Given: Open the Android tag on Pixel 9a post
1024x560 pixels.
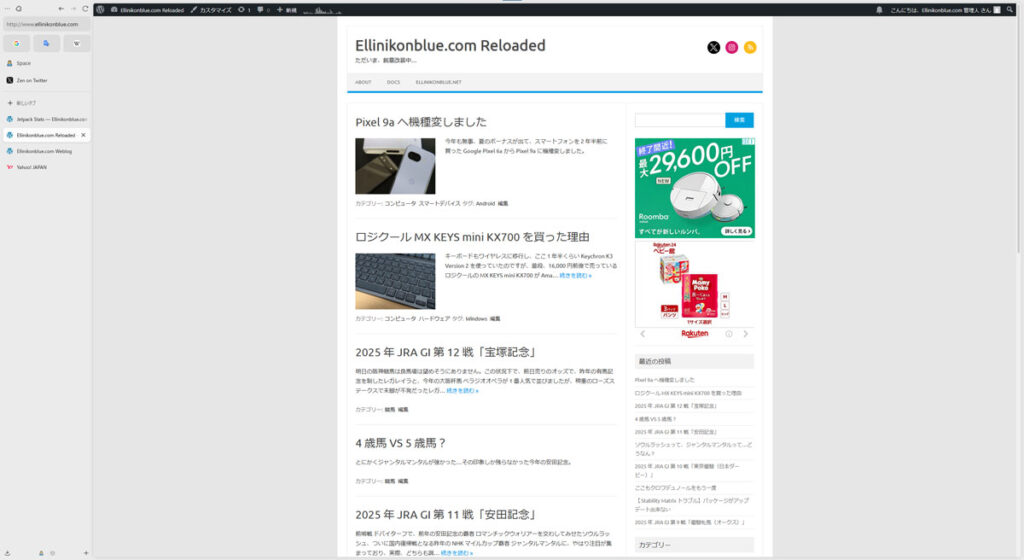Looking at the screenshot, I should coord(485,204).
